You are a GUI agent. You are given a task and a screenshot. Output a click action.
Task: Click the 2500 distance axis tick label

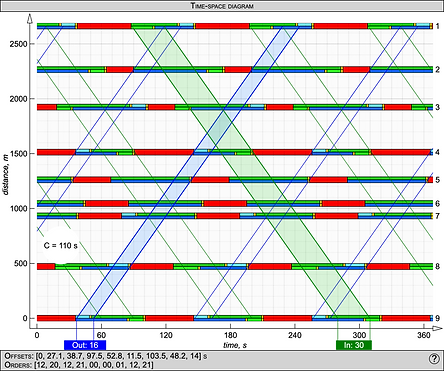19,44
